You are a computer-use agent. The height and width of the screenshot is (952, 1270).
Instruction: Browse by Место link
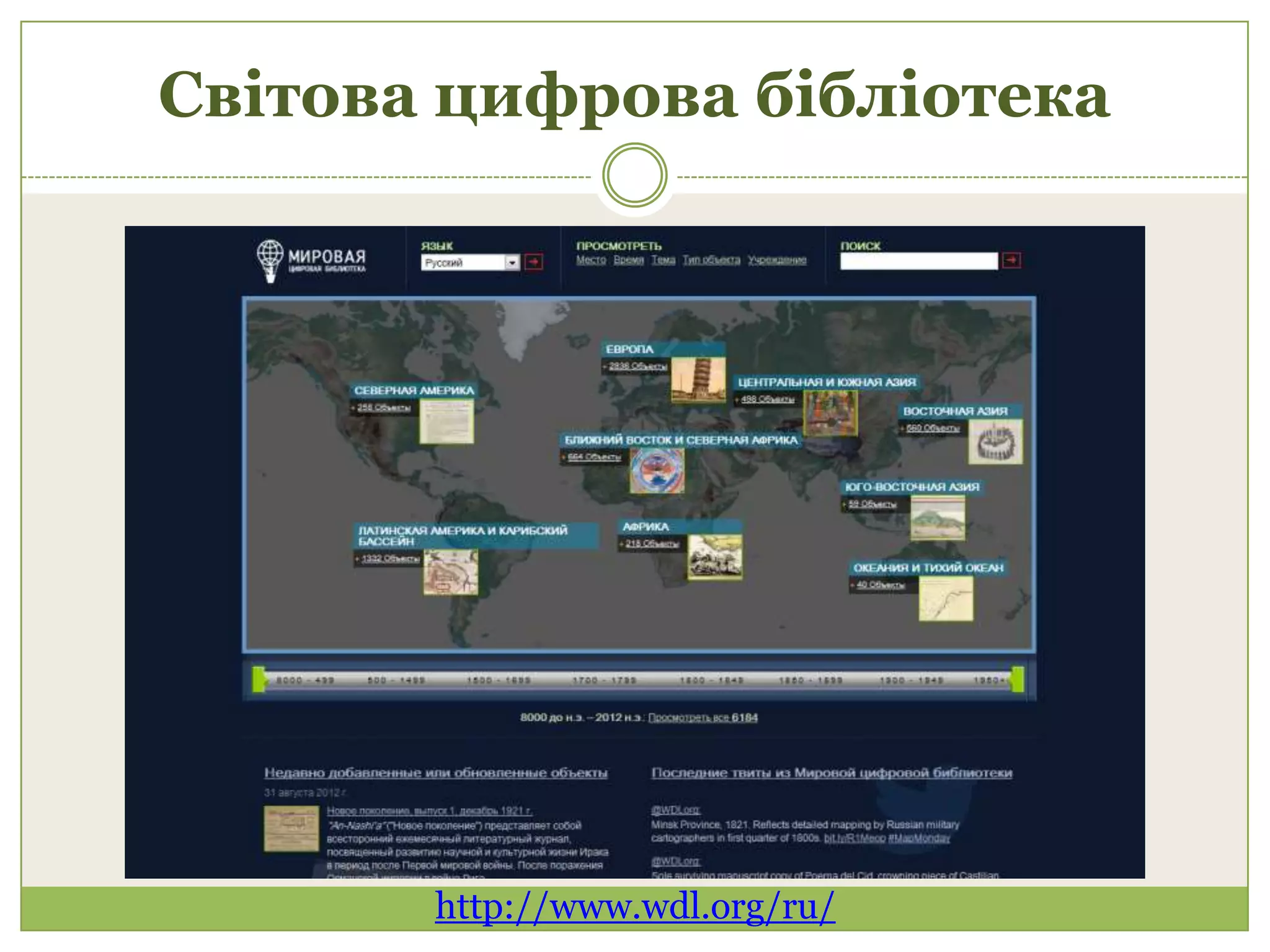coord(591,260)
